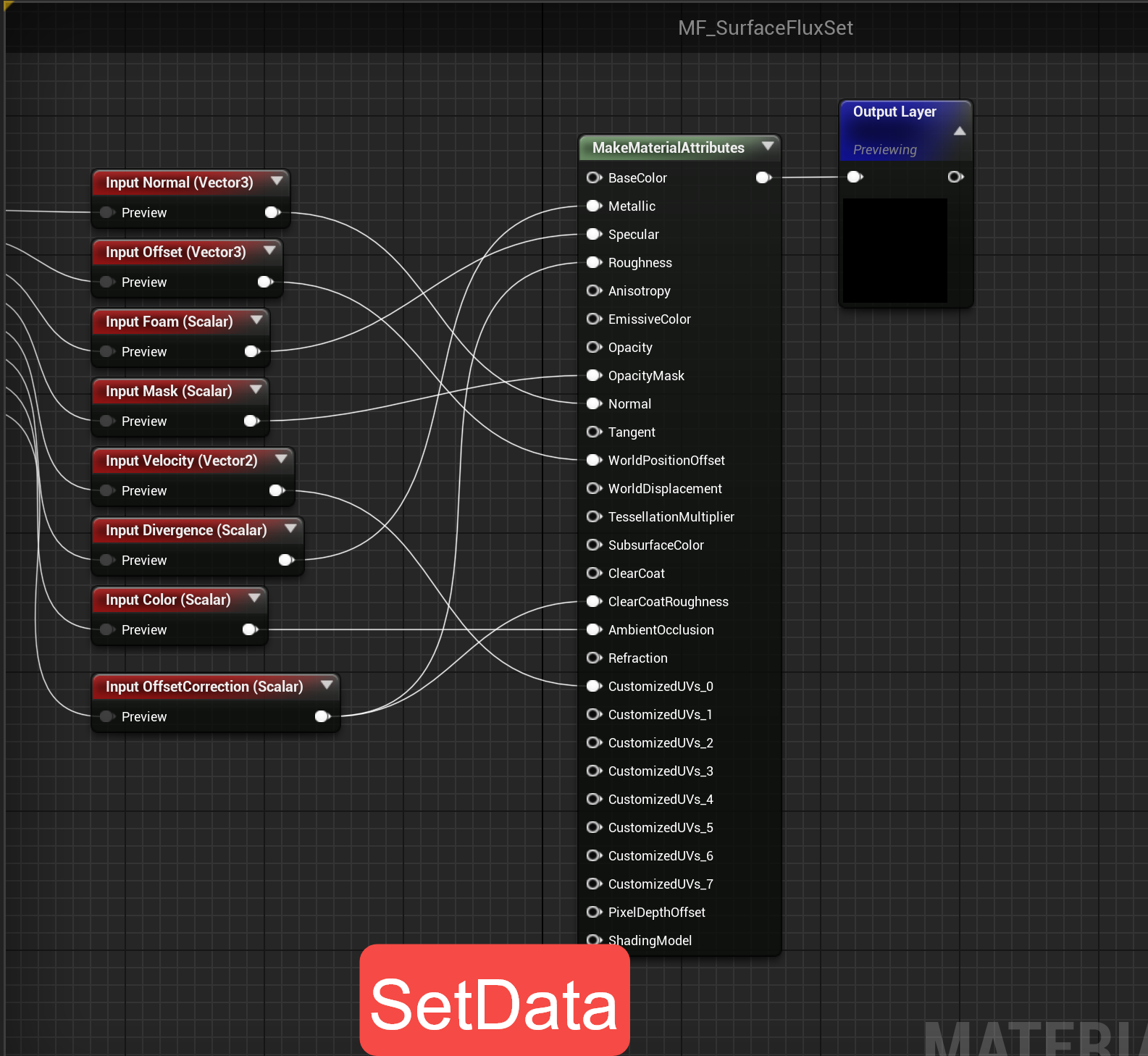Image resolution: width=1148 pixels, height=1056 pixels.
Task: Click Input Normal node's output pin
Action: pos(272,212)
